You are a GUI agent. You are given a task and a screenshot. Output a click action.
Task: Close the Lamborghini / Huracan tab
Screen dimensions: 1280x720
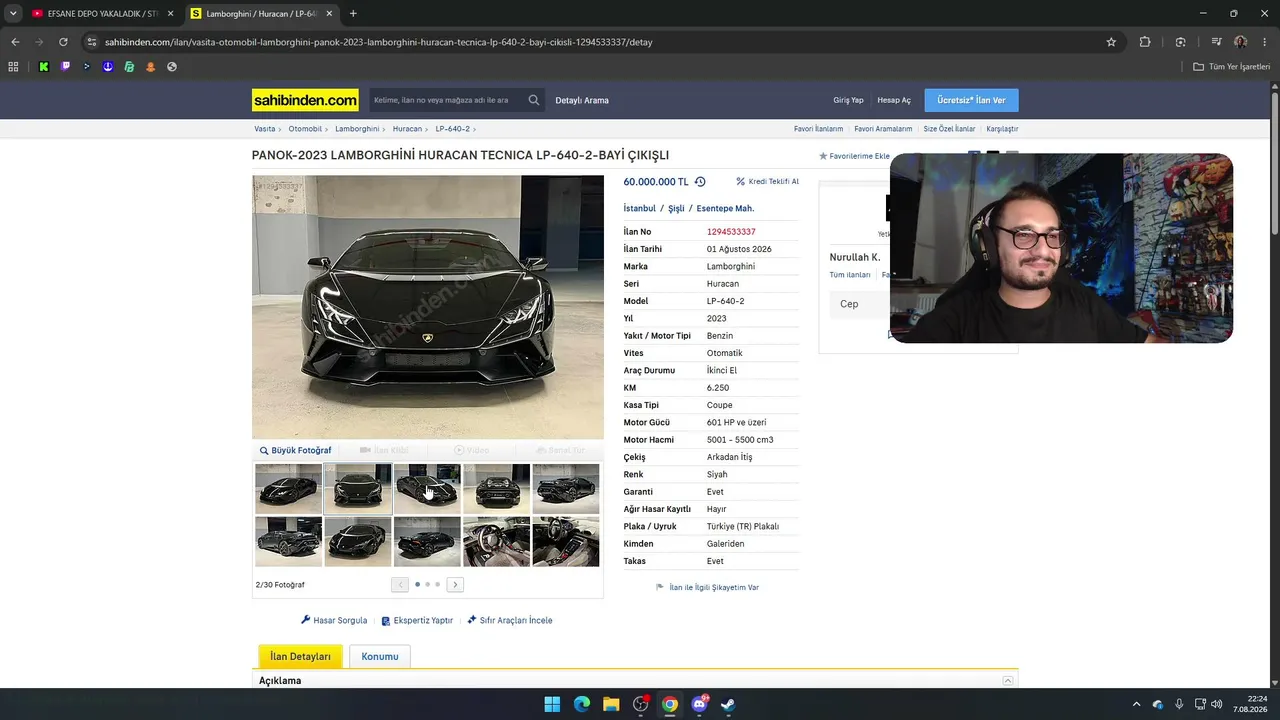tap(329, 14)
